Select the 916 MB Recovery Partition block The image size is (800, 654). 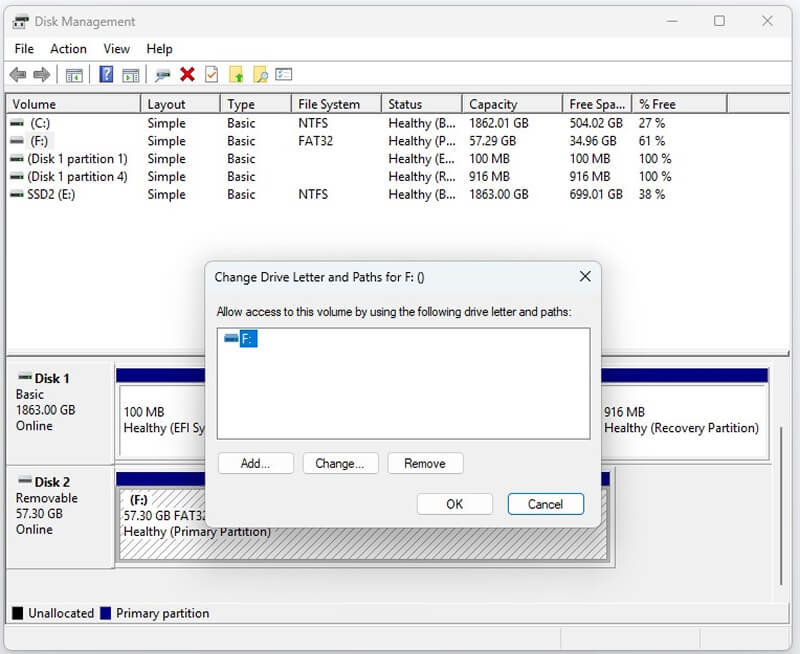684,420
